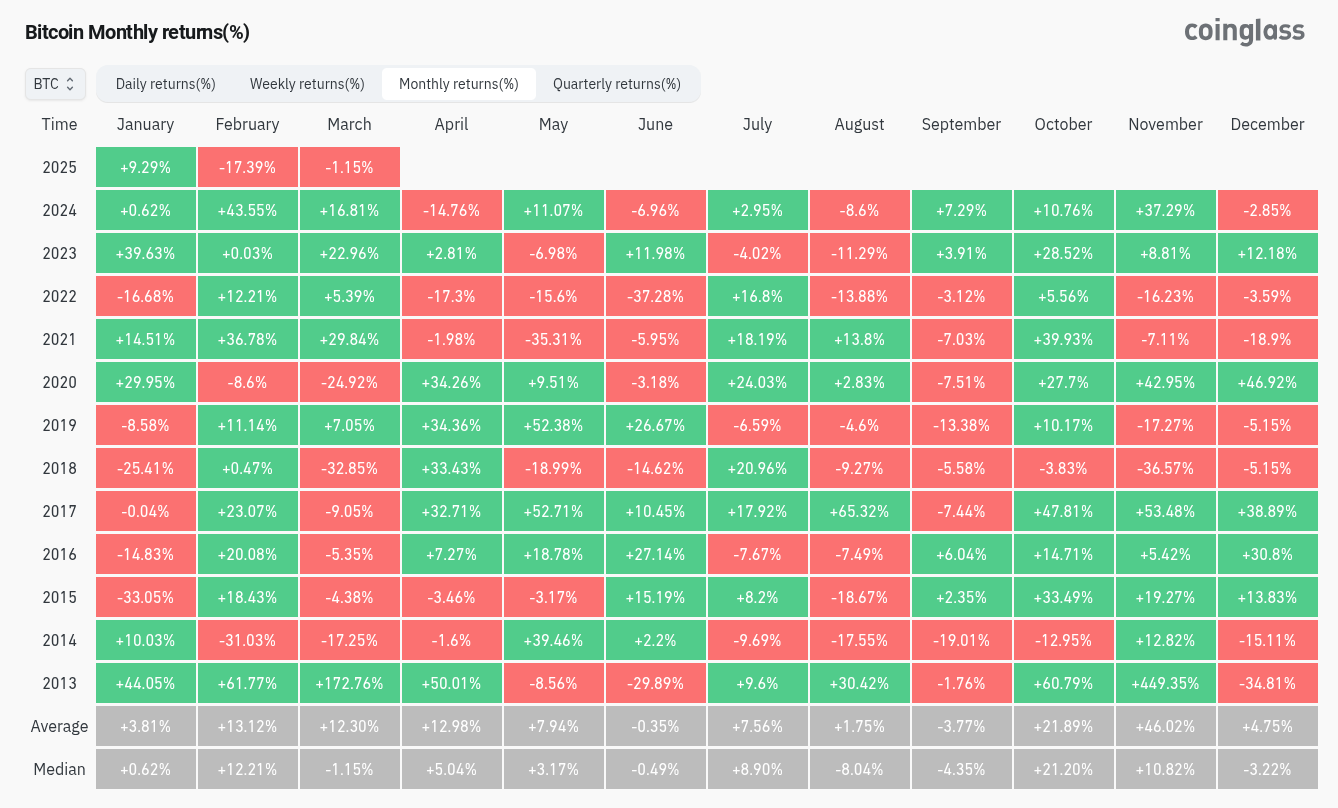Click the +172.76% March 2013 cell
Screen dimensions: 1338x808
tap(349, 684)
